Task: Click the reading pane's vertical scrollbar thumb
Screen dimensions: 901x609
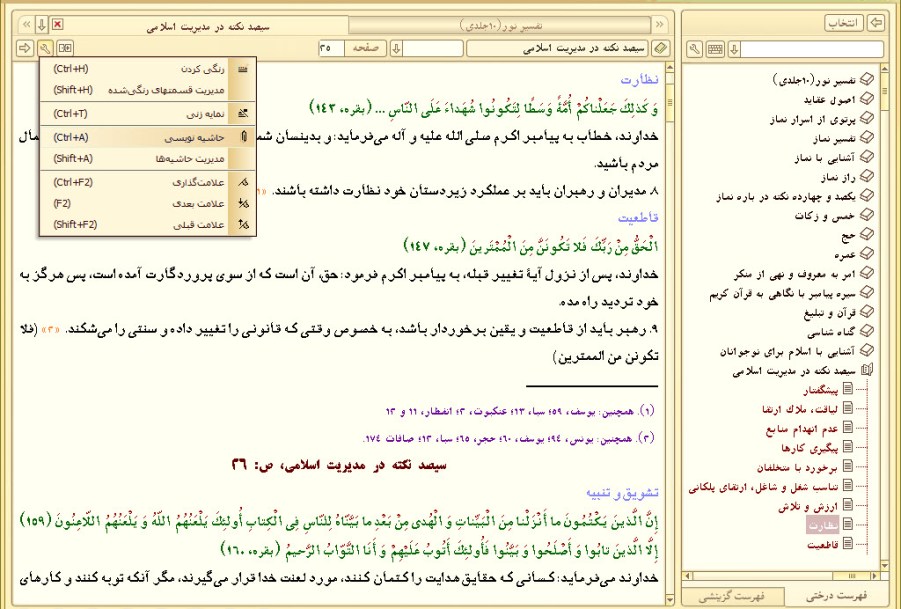Action: [669, 105]
